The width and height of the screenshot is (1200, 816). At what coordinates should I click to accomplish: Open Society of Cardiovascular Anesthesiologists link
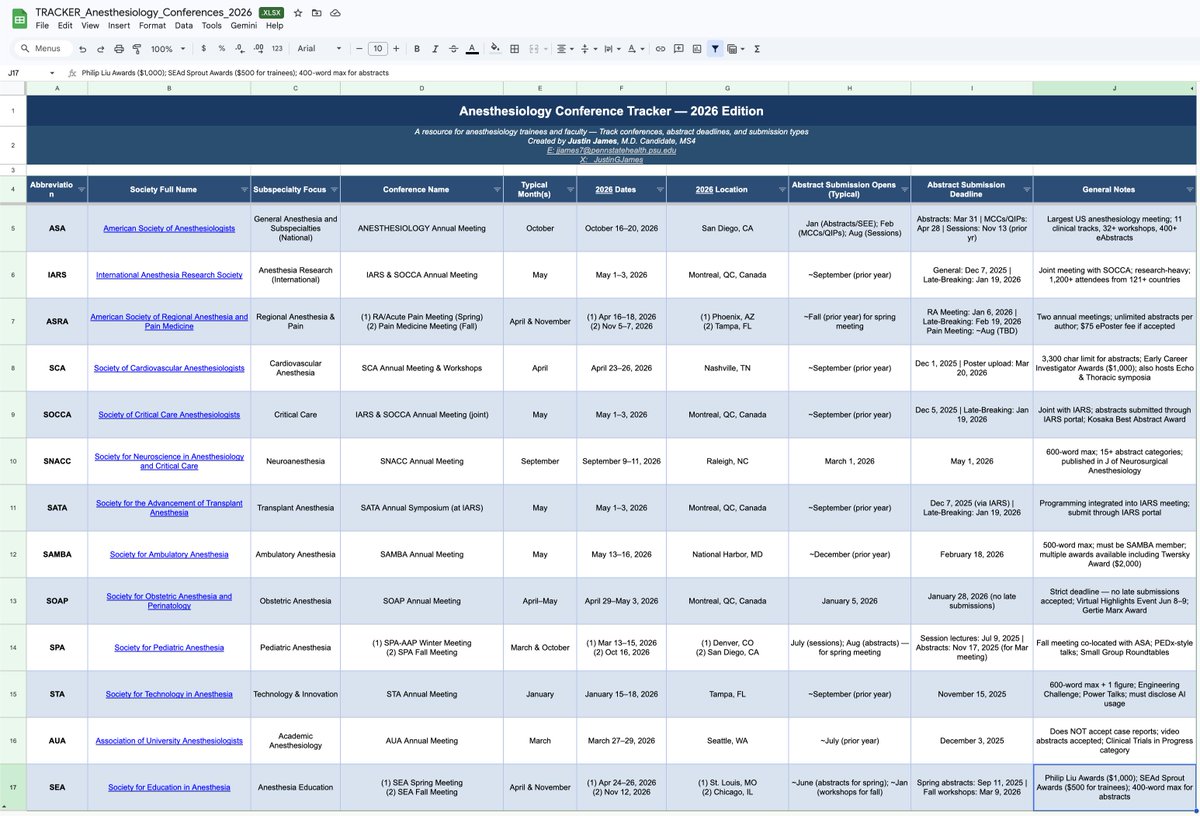(x=169, y=368)
